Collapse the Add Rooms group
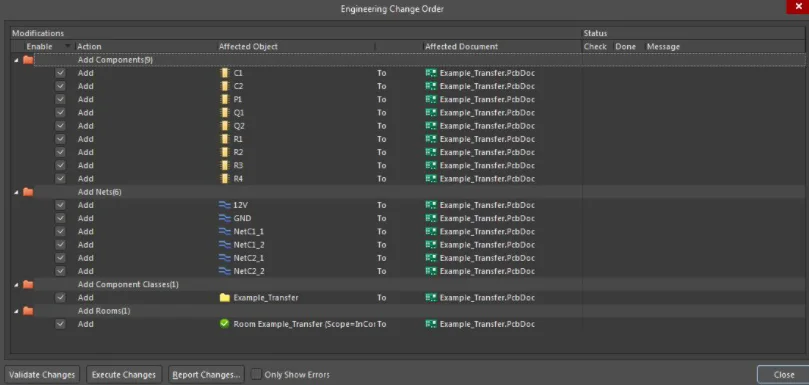 [x=16, y=311]
